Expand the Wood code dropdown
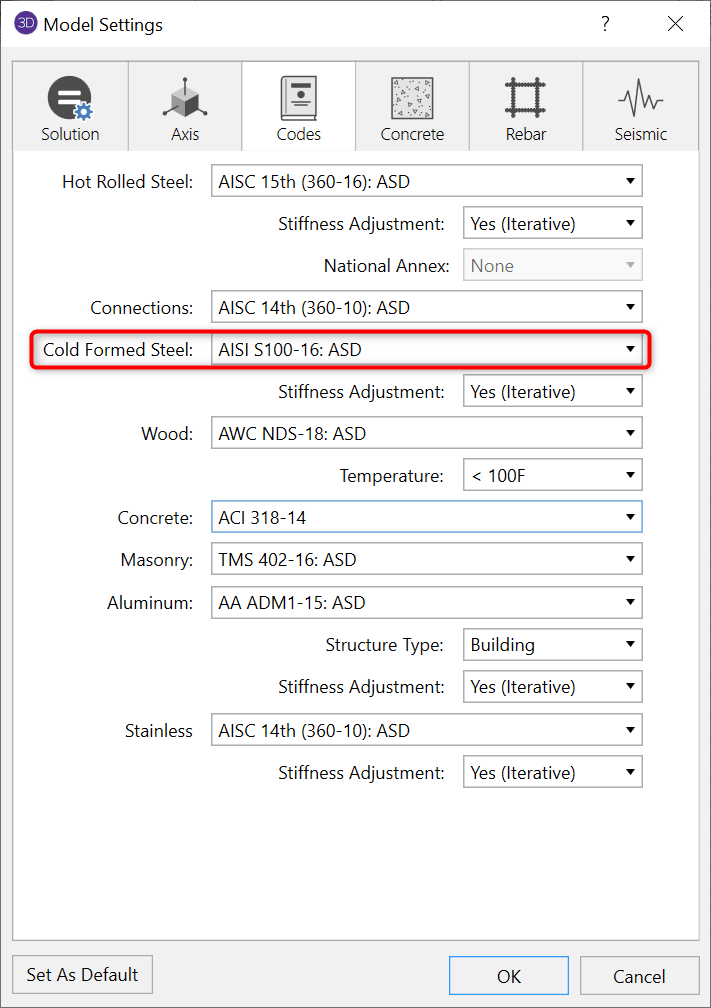The width and height of the screenshot is (711, 1008). click(426, 434)
